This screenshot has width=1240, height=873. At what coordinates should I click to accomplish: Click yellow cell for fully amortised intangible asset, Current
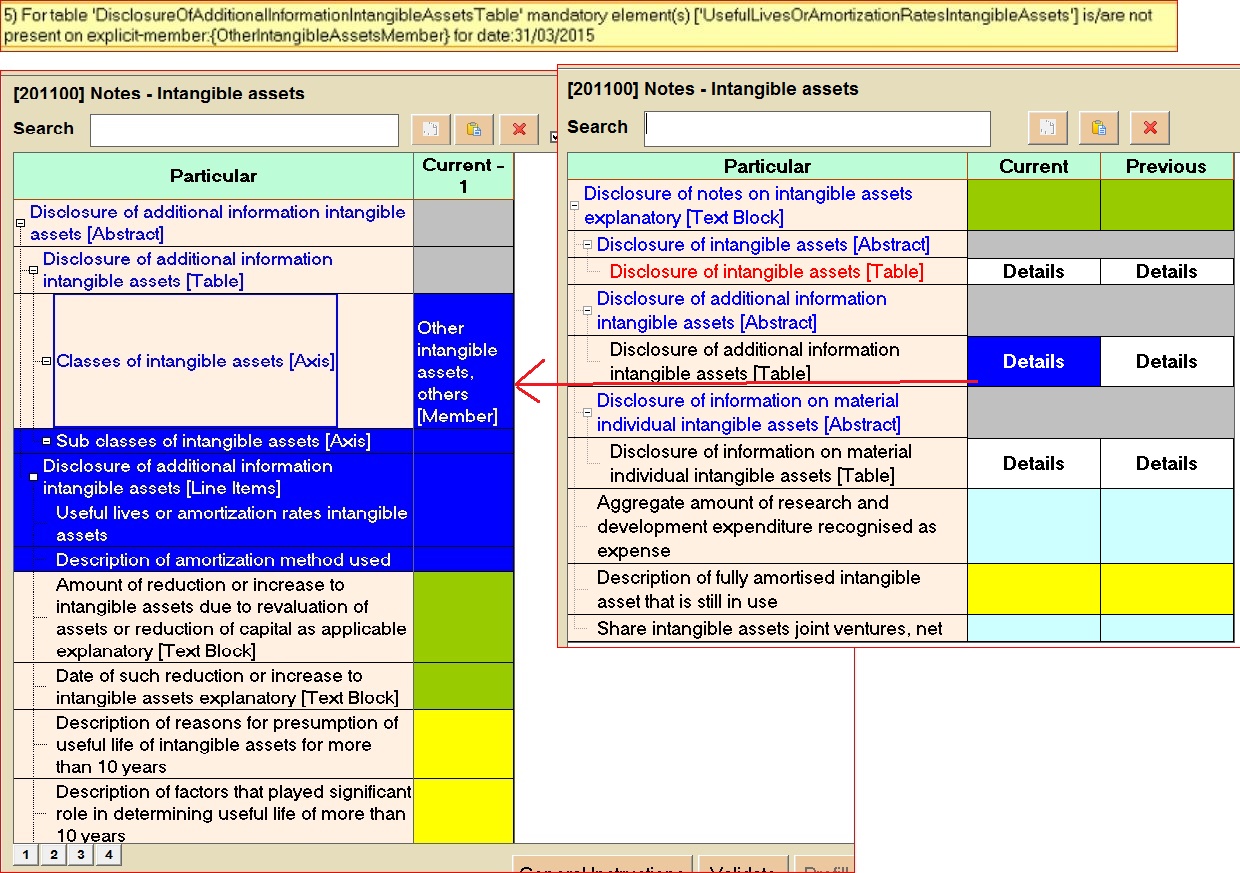pyautogui.click(x=1033, y=590)
